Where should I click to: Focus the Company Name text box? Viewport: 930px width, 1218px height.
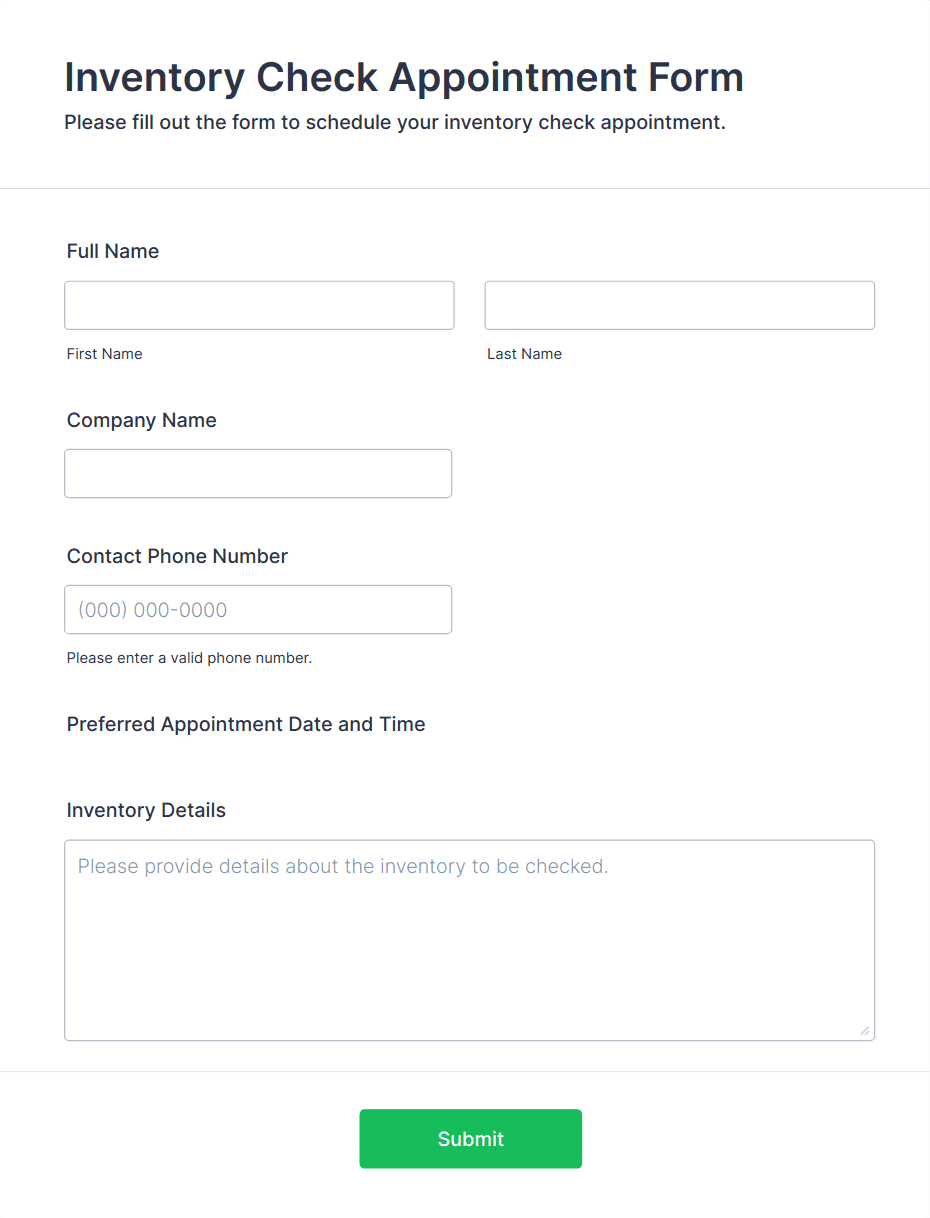[258, 473]
